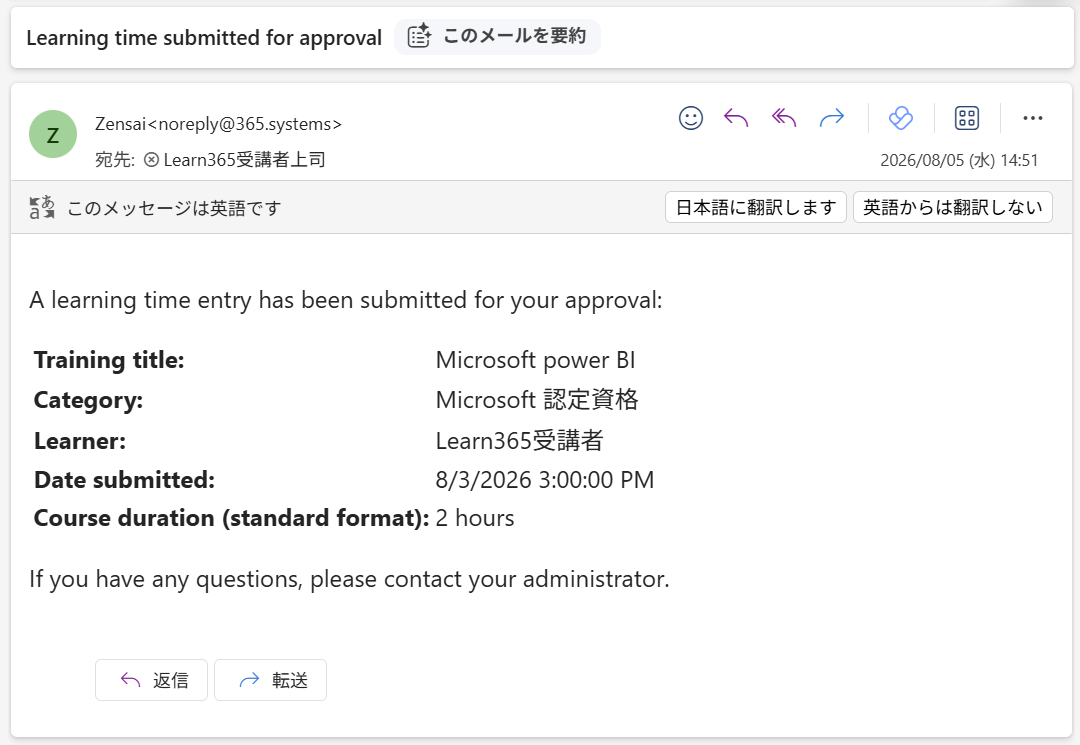1080x745 pixels.
Task: Click the blue link-shaped icon in the header toolbar
Action: pos(901,118)
